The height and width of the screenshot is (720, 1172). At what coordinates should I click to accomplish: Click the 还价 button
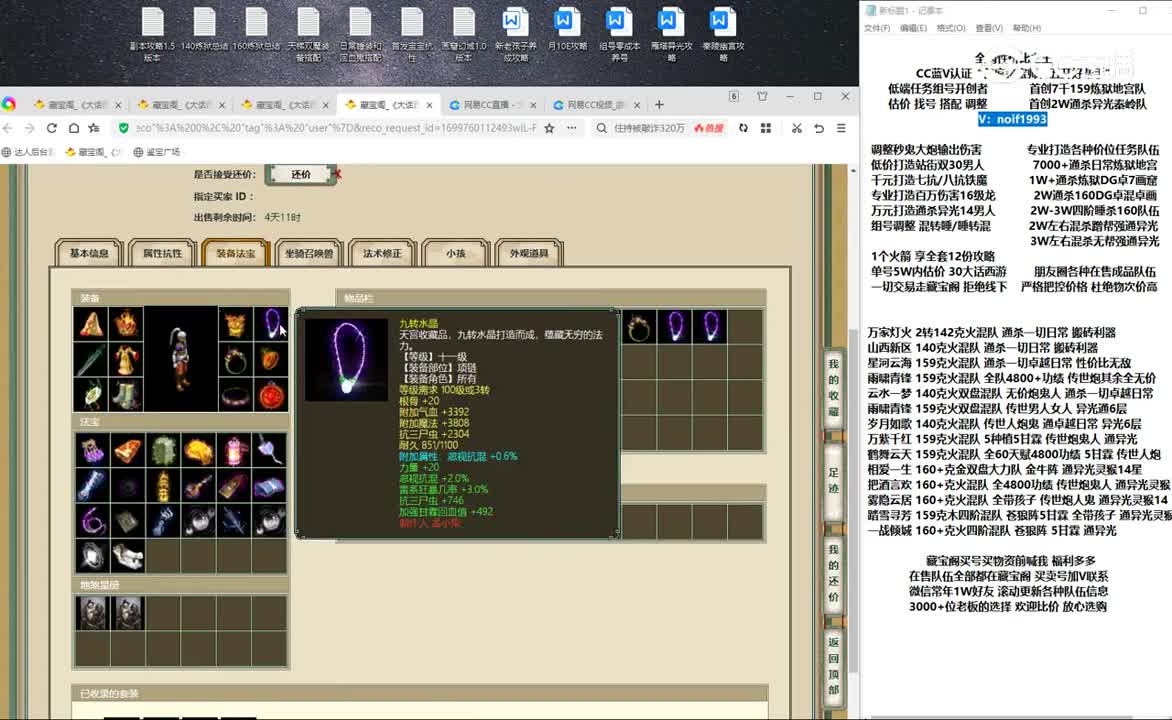click(300, 174)
